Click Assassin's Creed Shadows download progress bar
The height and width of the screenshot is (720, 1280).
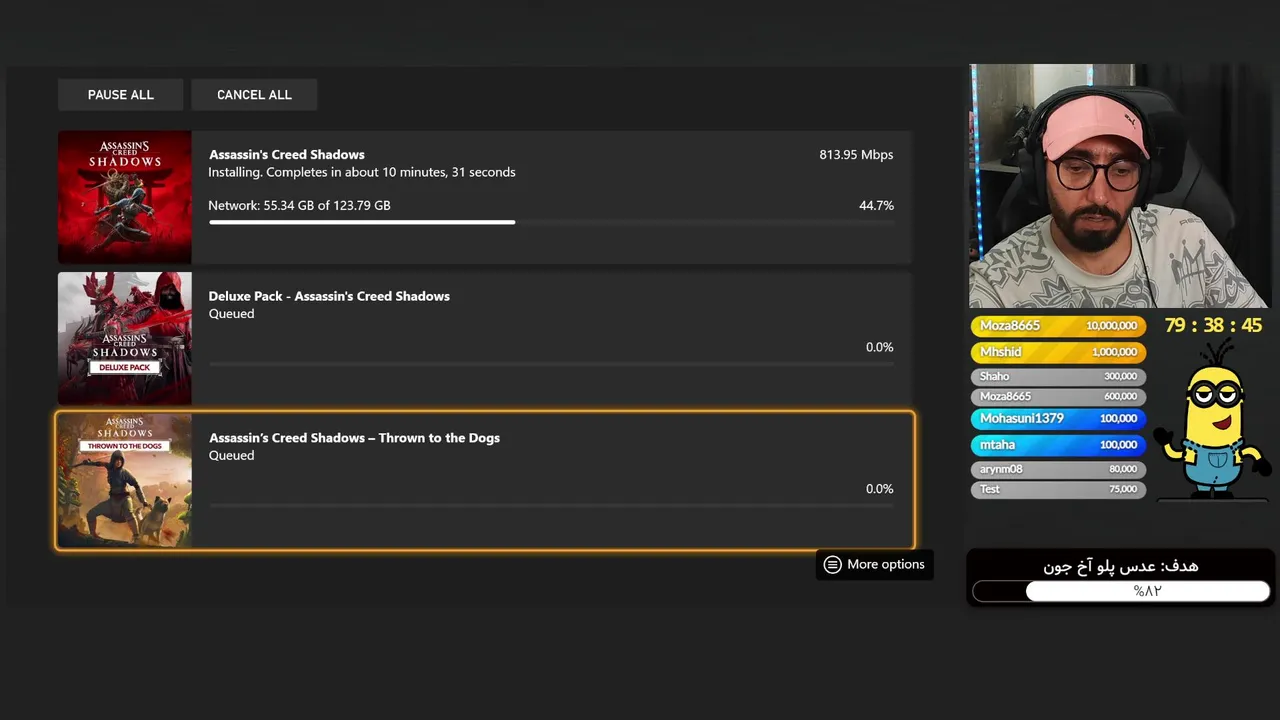(551, 222)
